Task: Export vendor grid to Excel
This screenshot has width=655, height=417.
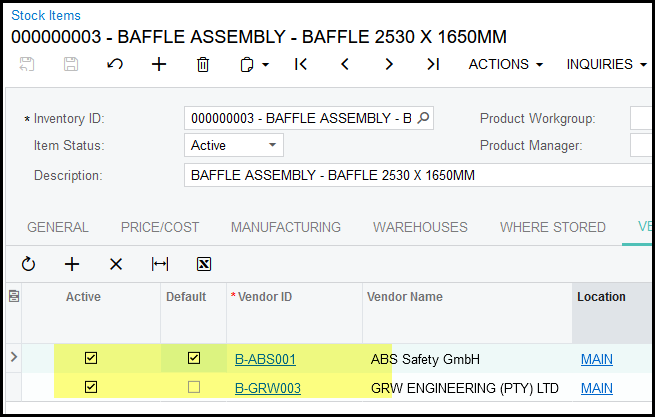Action: point(204,264)
